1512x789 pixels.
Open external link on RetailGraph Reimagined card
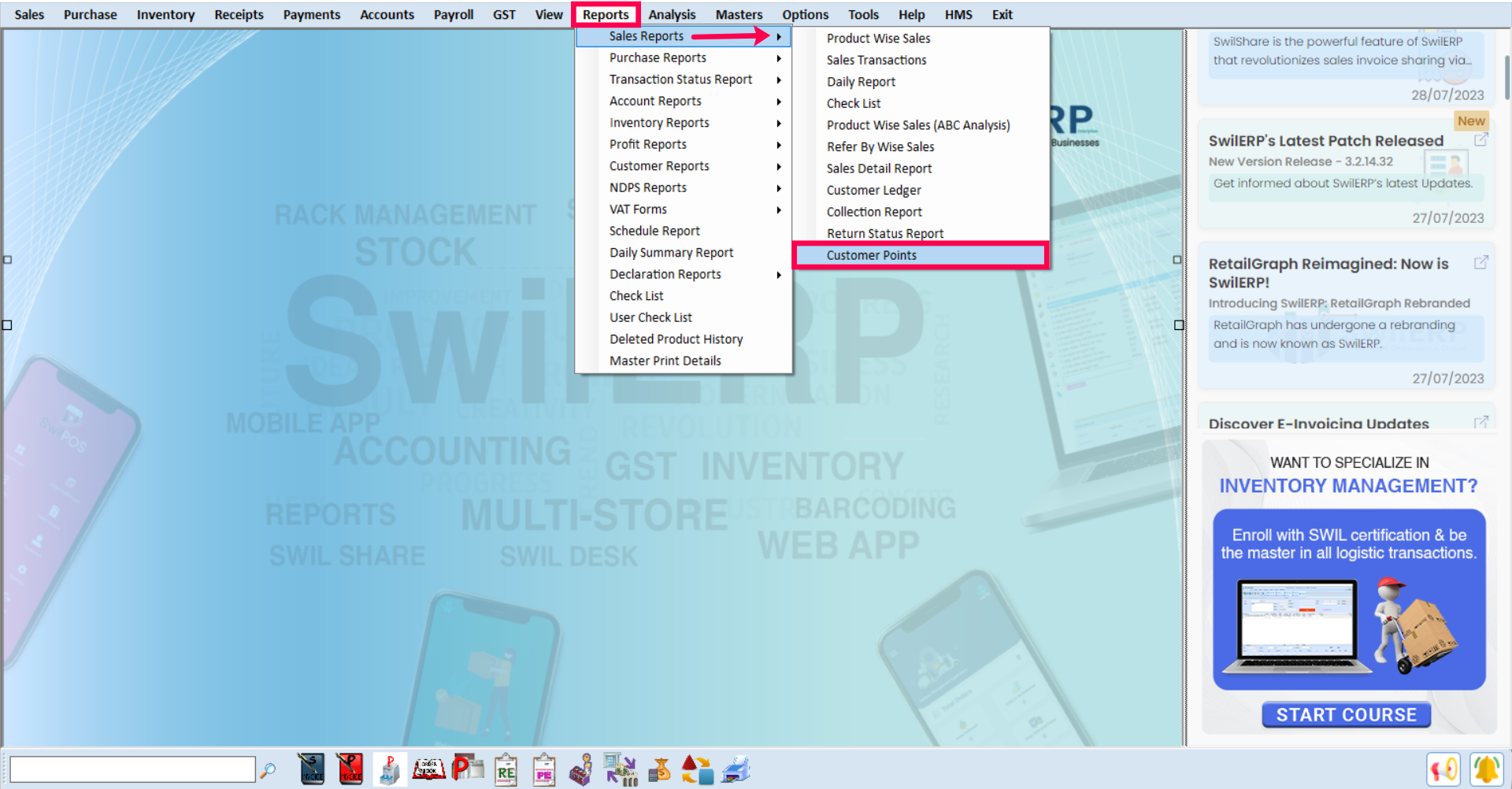pos(1481,262)
